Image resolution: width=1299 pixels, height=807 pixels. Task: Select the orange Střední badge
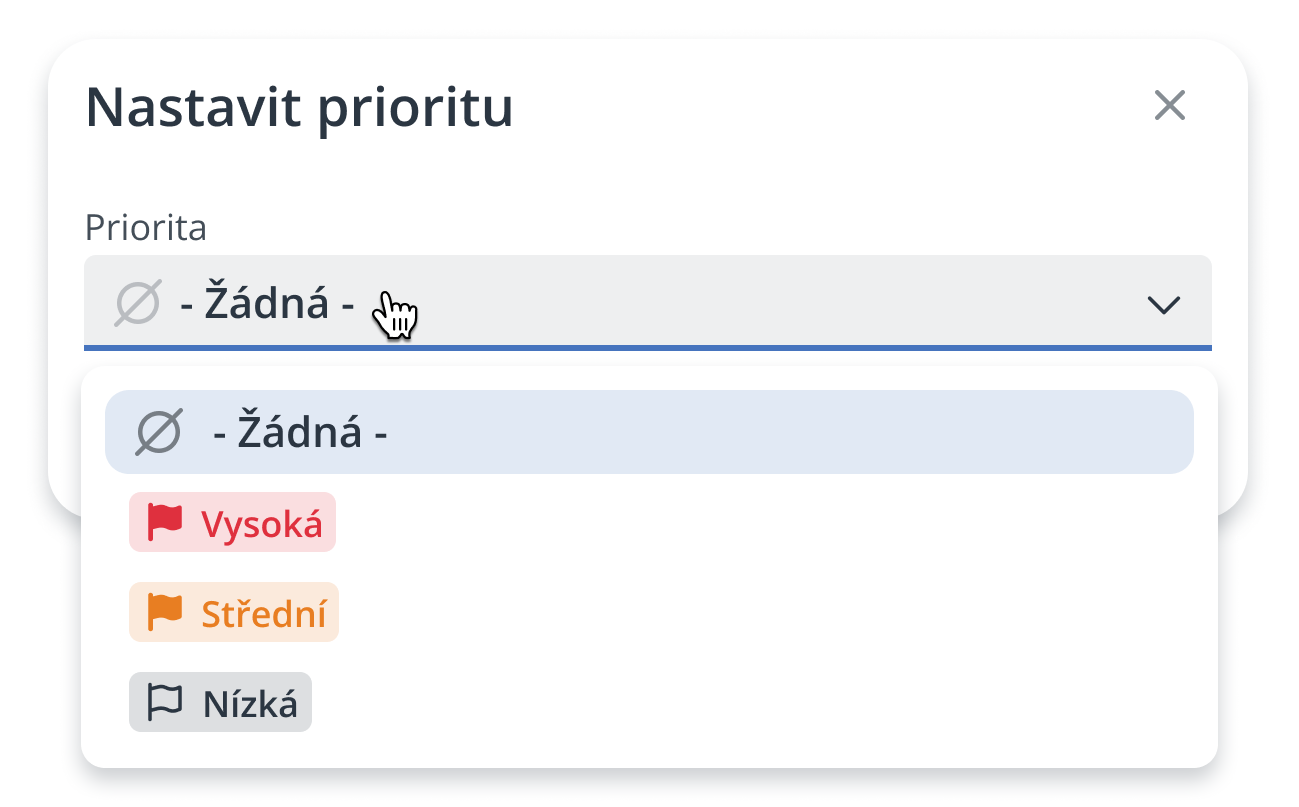click(x=234, y=612)
